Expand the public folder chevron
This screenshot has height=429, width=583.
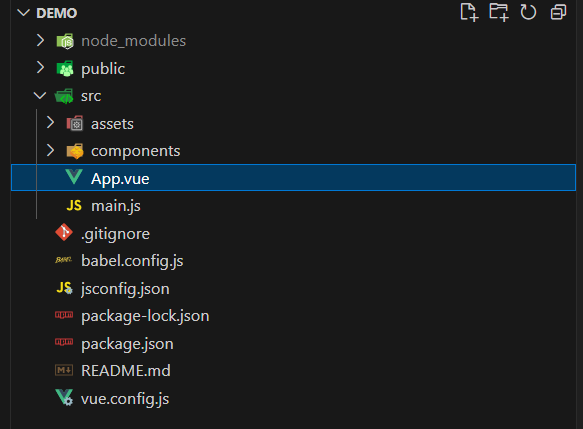(41, 68)
